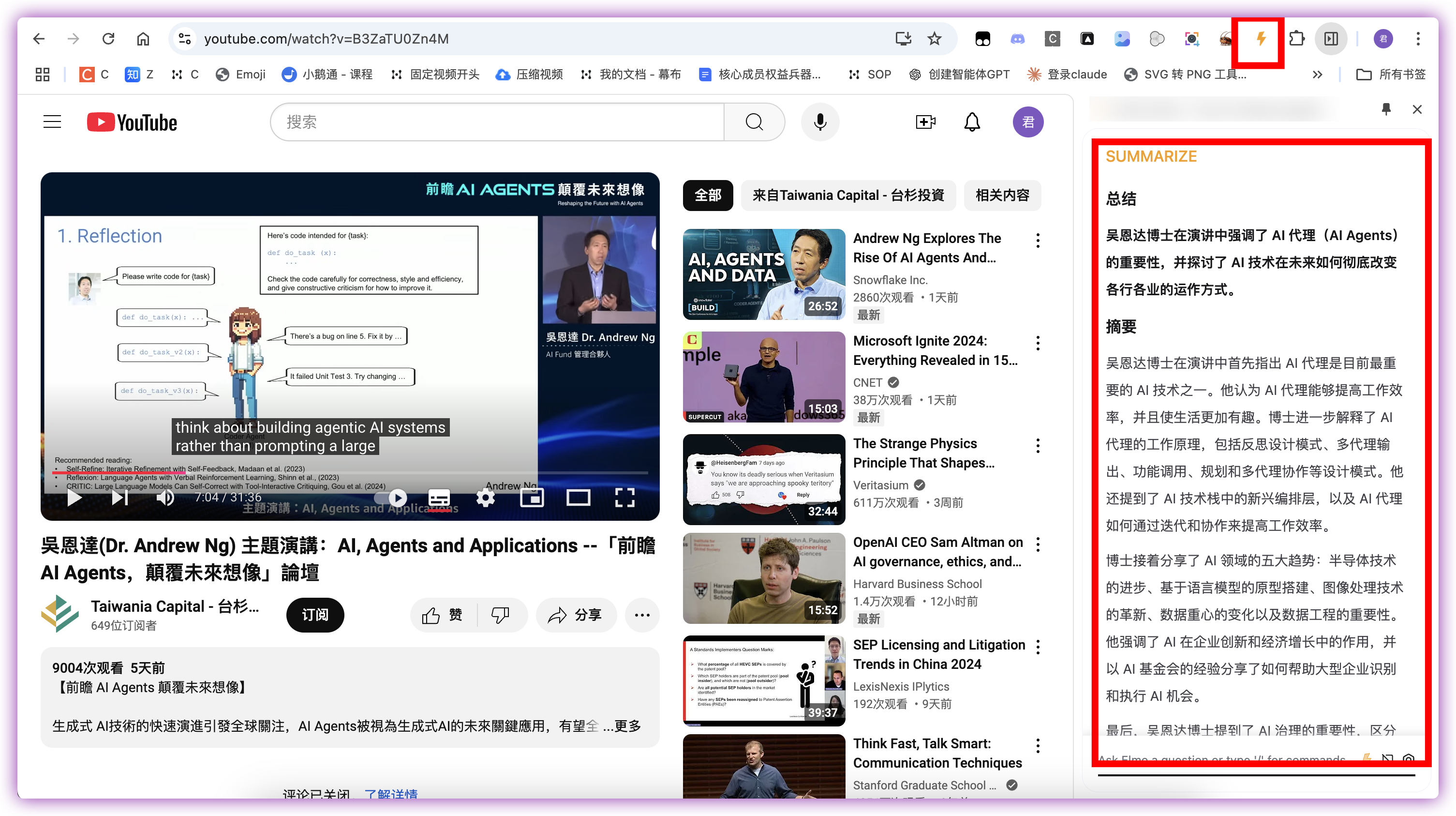Image resolution: width=1456 pixels, height=816 pixels.
Task: Open Andrew Ng Explores AI Agents thumbnail
Action: point(764,274)
